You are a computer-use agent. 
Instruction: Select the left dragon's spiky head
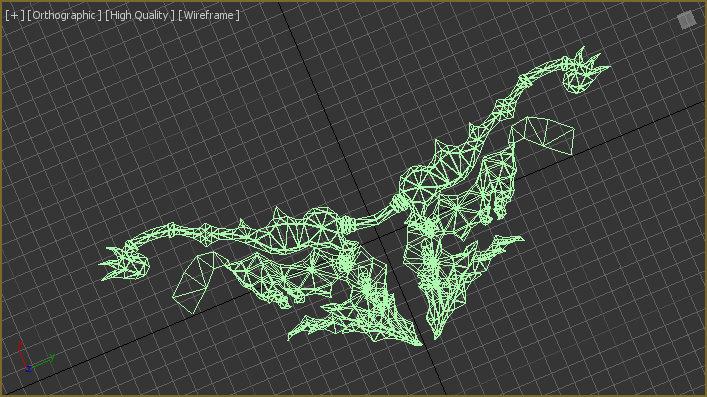(x=124, y=263)
